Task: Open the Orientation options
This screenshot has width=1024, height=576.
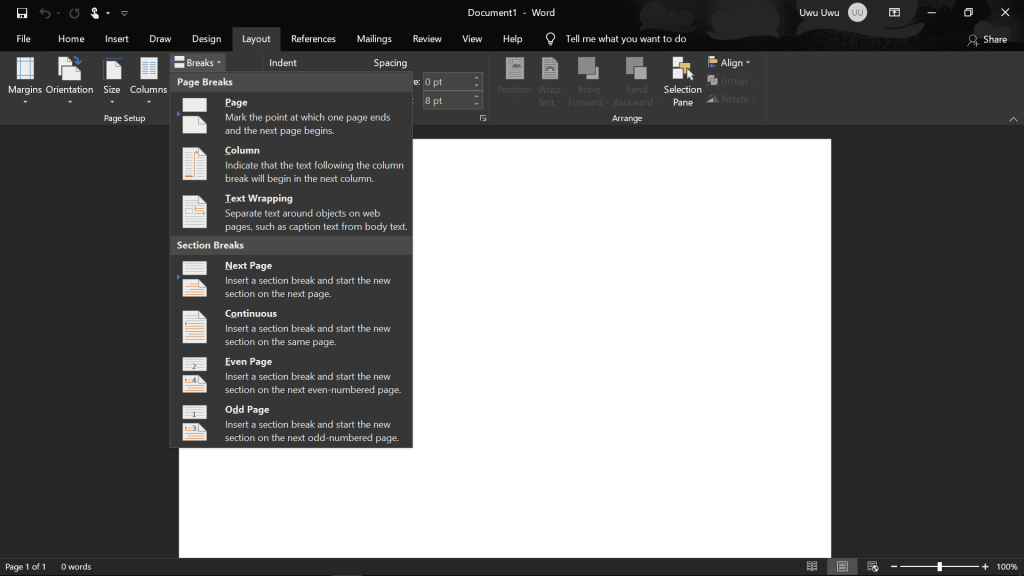Action: (x=69, y=80)
